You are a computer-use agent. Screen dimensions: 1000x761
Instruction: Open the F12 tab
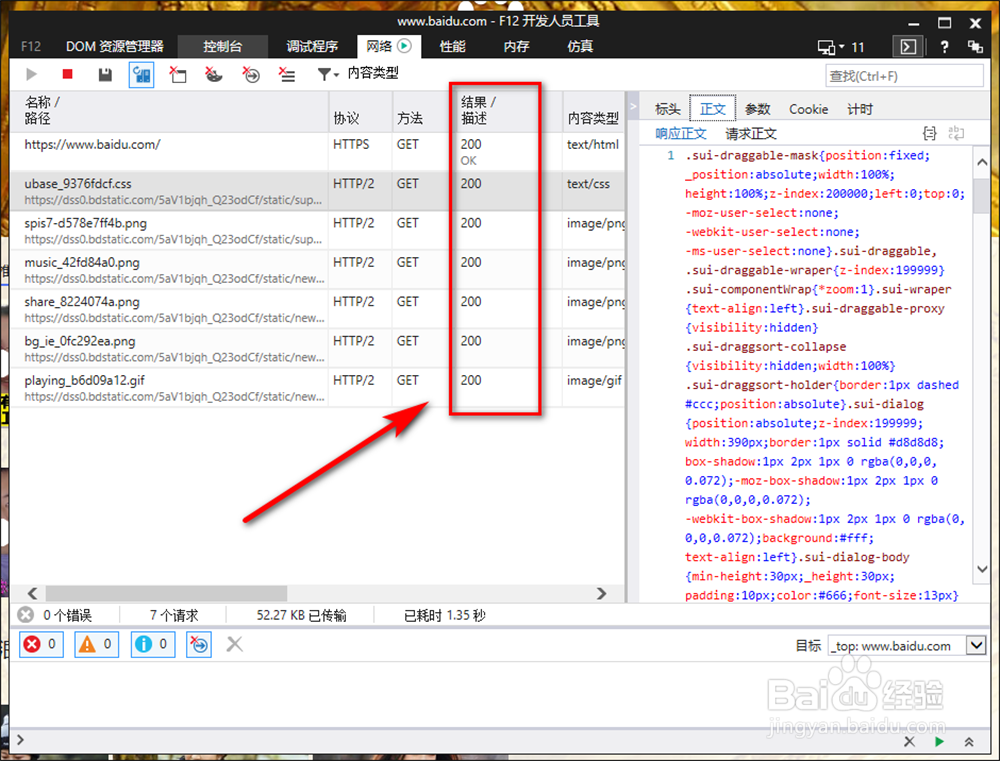pyautogui.click(x=31, y=47)
